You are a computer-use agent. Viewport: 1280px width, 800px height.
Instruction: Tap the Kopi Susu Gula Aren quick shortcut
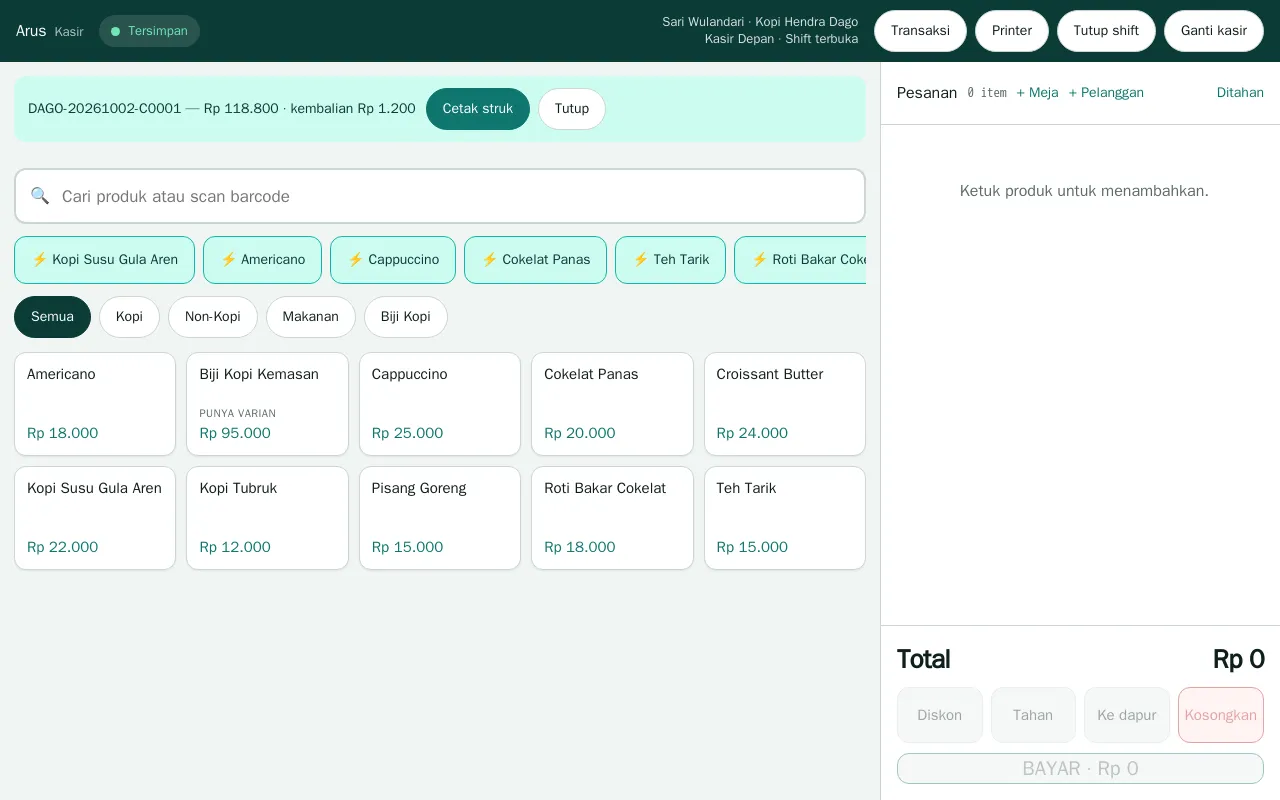tap(104, 260)
